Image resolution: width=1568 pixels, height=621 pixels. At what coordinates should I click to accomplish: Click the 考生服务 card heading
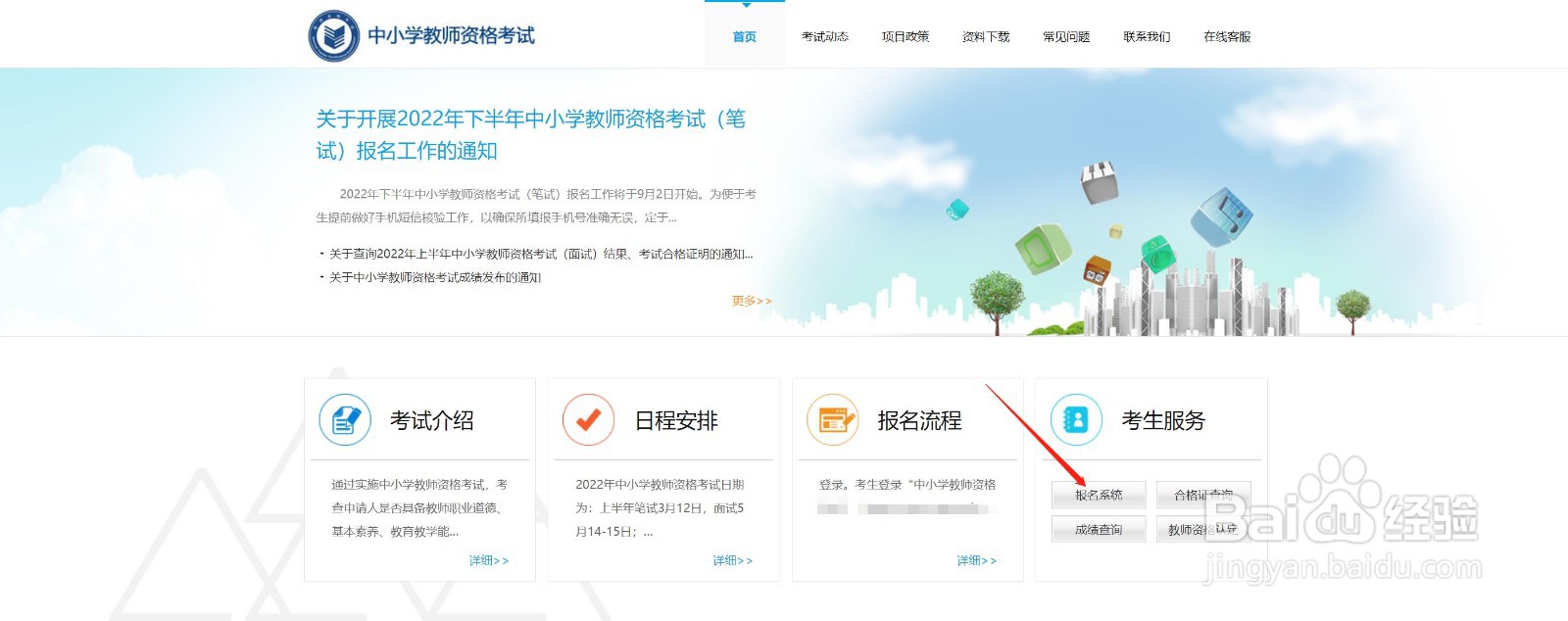pos(1163,420)
